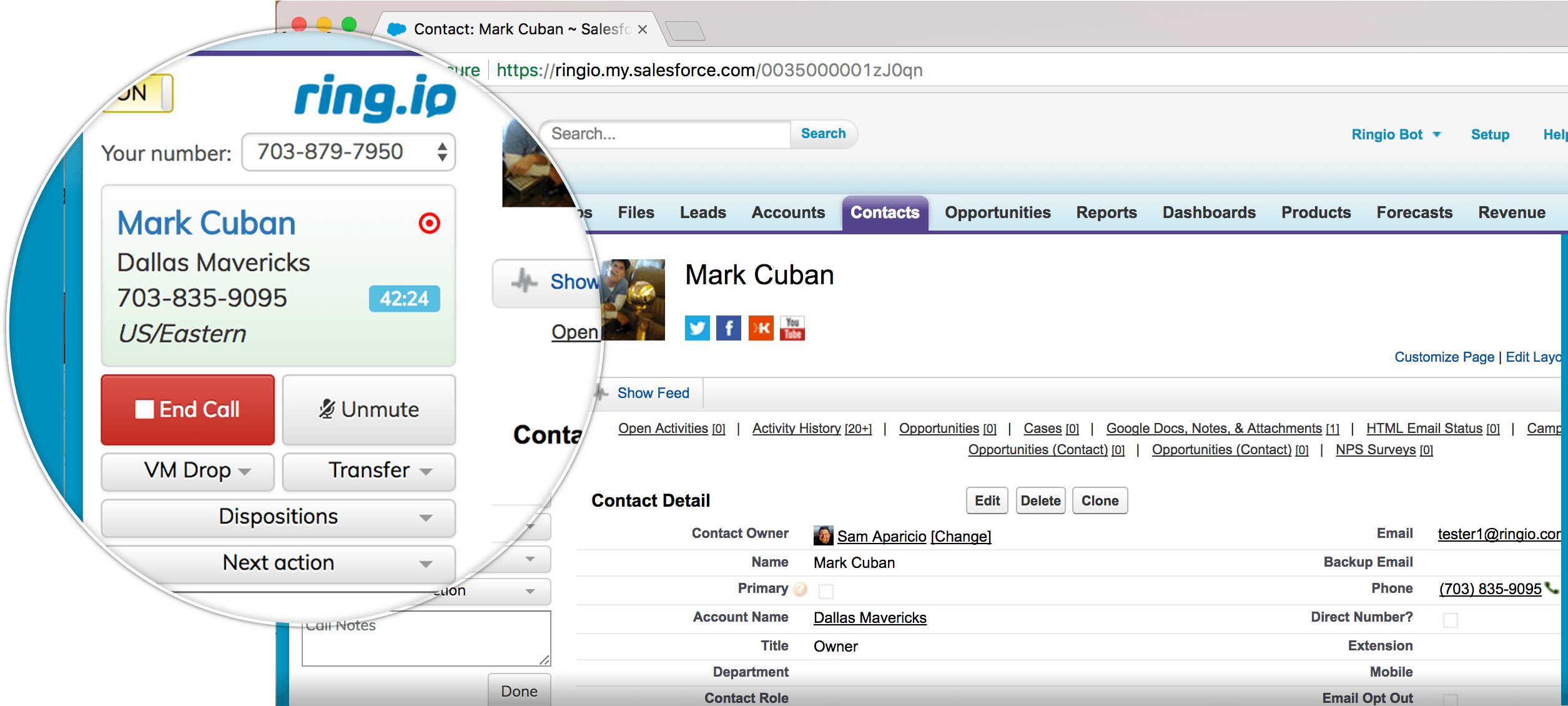The image size is (1568, 706).
Task: Switch to the Forecasts tab
Action: coord(1414,212)
